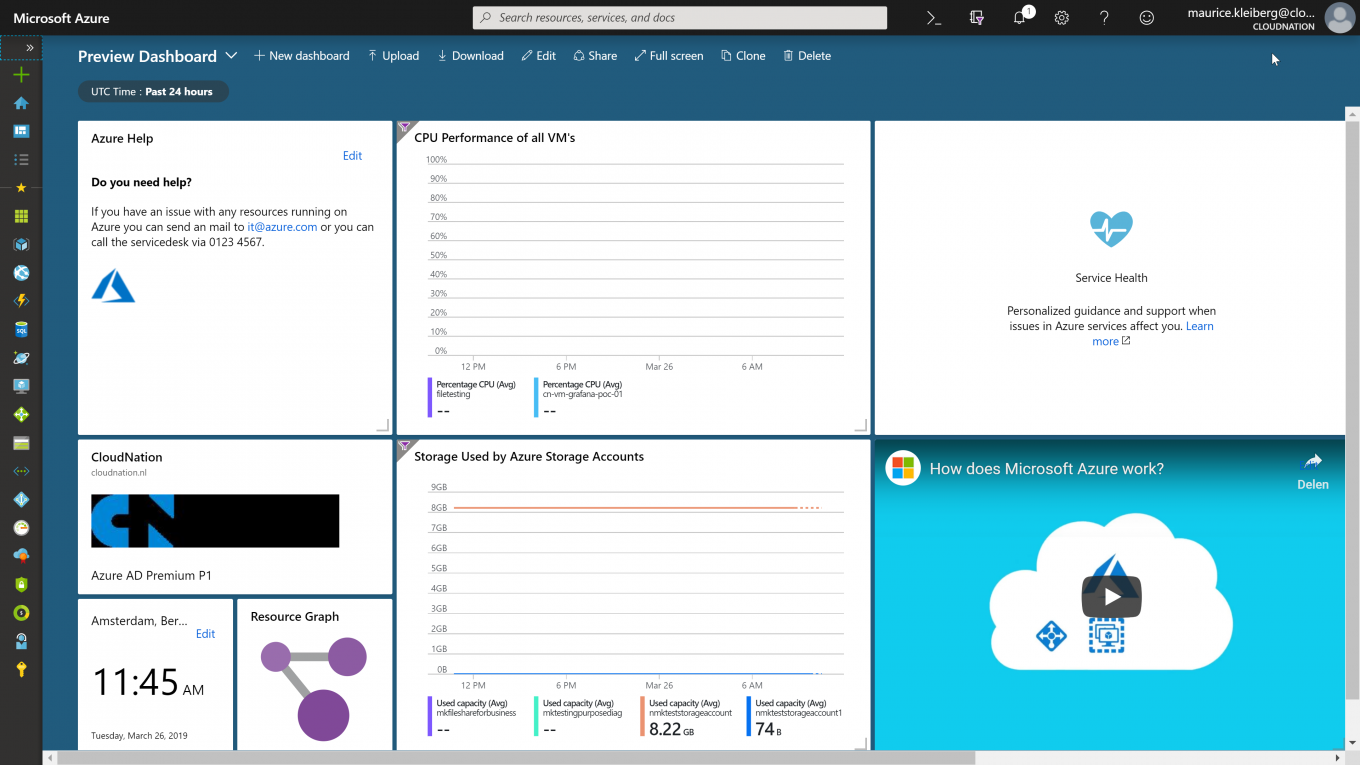Click the Key Vault key icon in sidebar

[21, 668]
